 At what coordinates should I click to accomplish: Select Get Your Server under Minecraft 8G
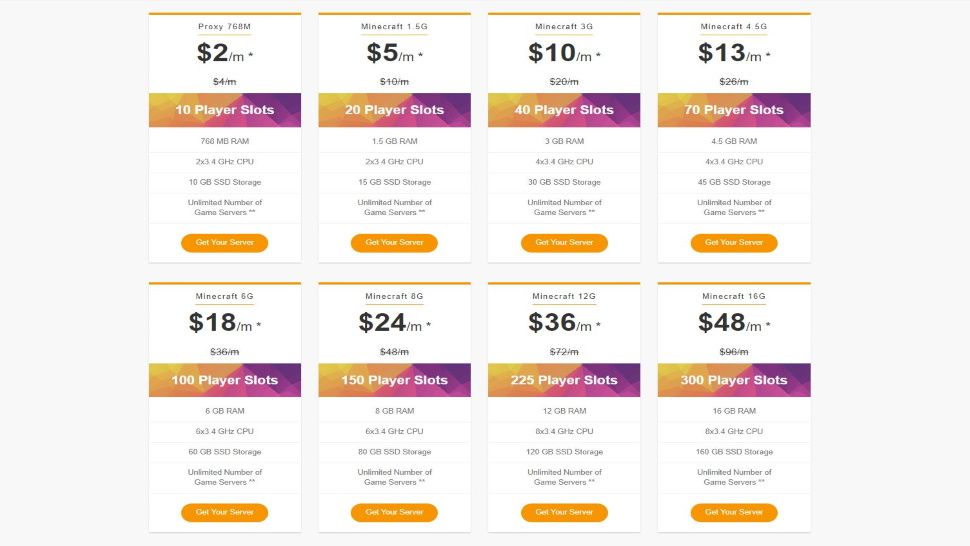[394, 512]
